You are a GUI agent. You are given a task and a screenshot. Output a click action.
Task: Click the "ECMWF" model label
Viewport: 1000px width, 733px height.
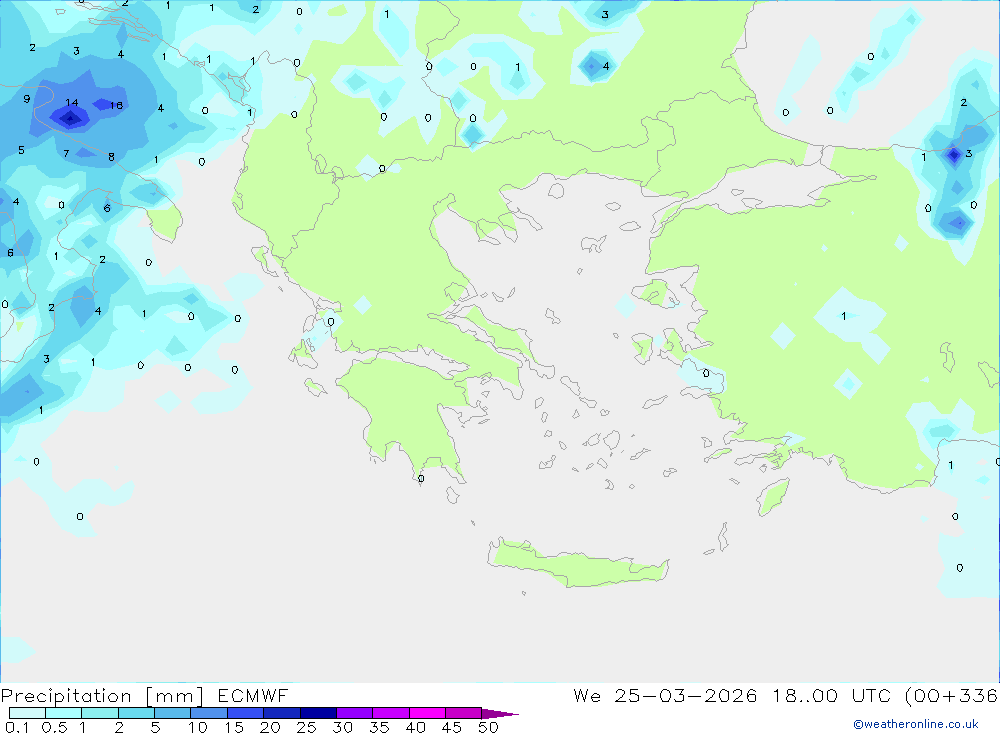tap(253, 696)
